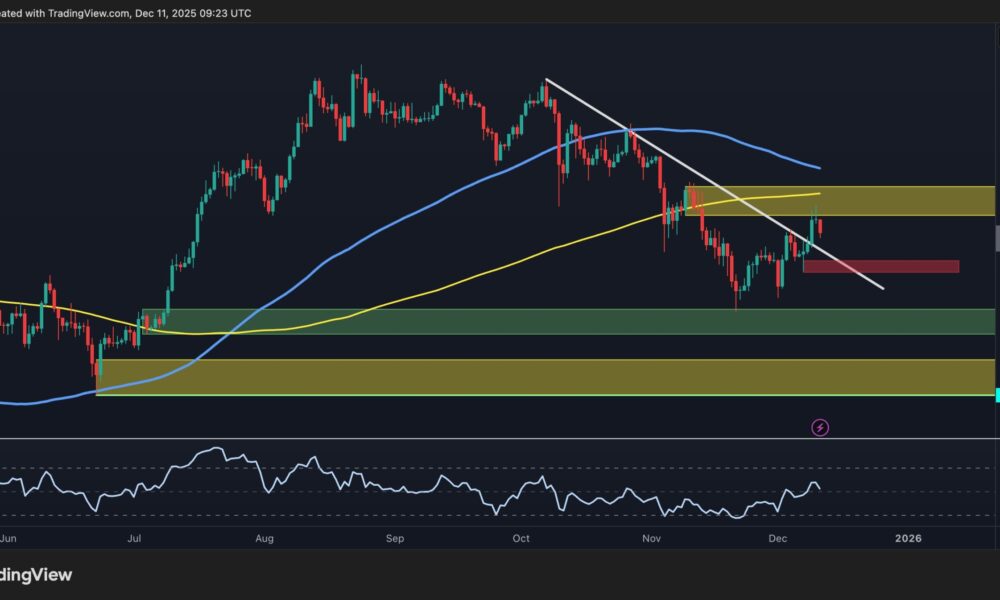Open the timeframe options on the time axis
1000x600 pixels.
[x=500, y=538]
